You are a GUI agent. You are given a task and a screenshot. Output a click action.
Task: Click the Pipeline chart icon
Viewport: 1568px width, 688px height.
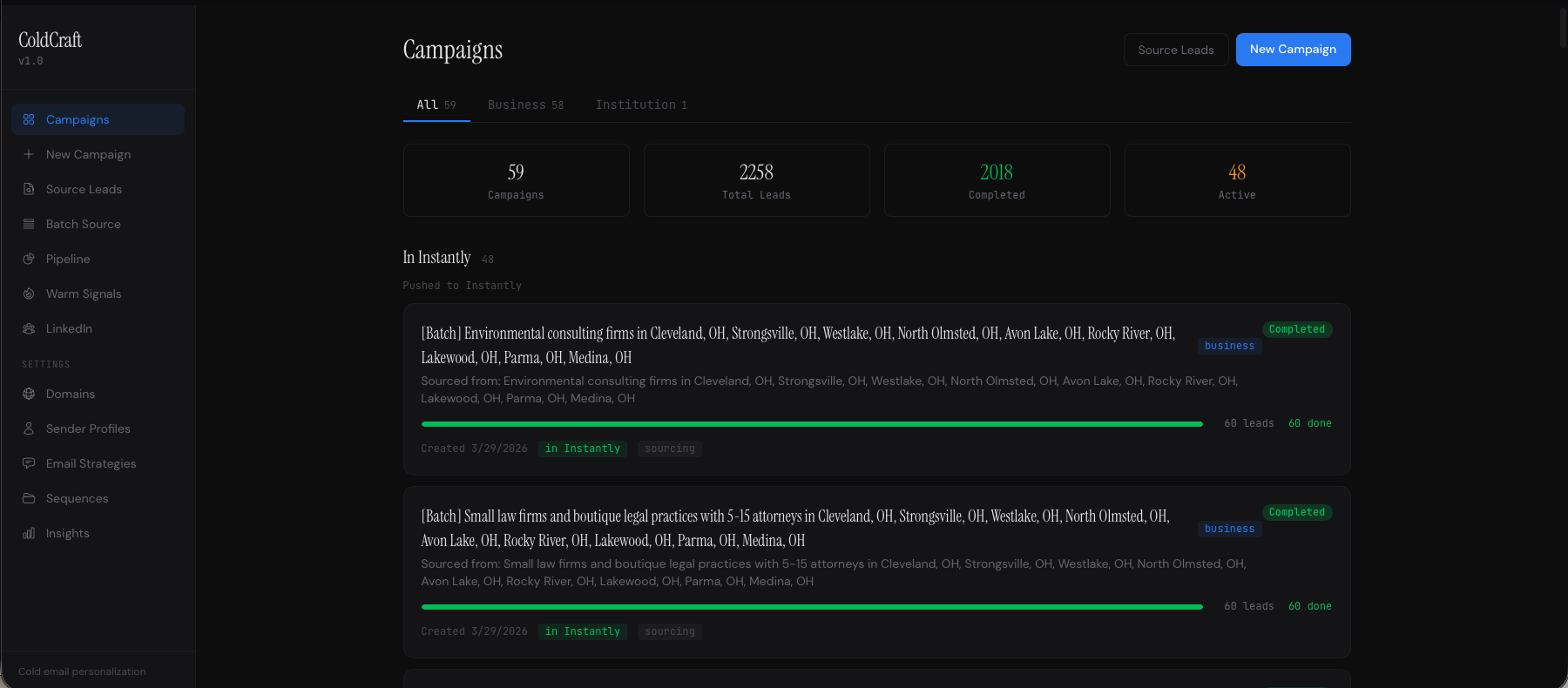(29, 259)
